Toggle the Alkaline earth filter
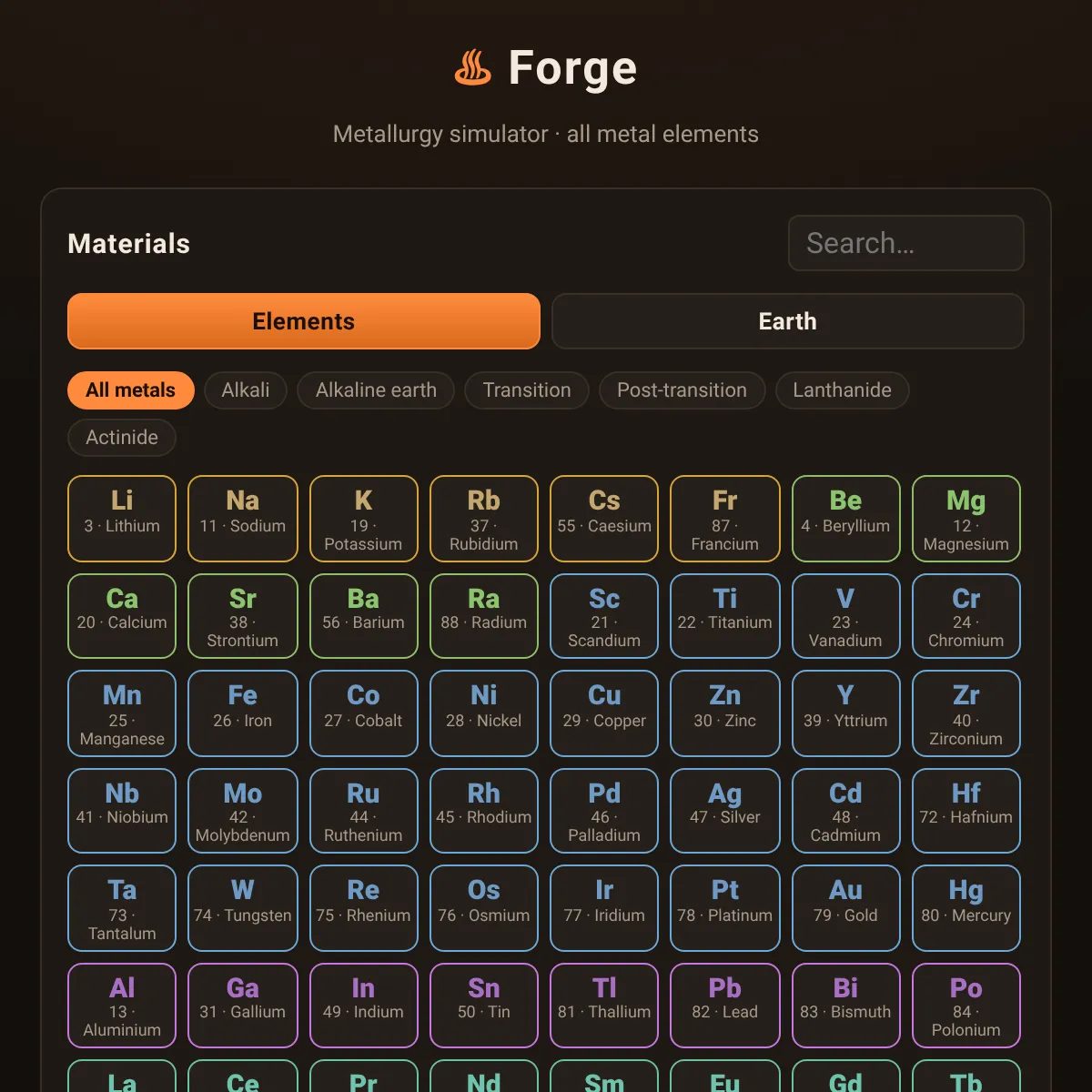The width and height of the screenshot is (1092, 1092). point(376,390)
